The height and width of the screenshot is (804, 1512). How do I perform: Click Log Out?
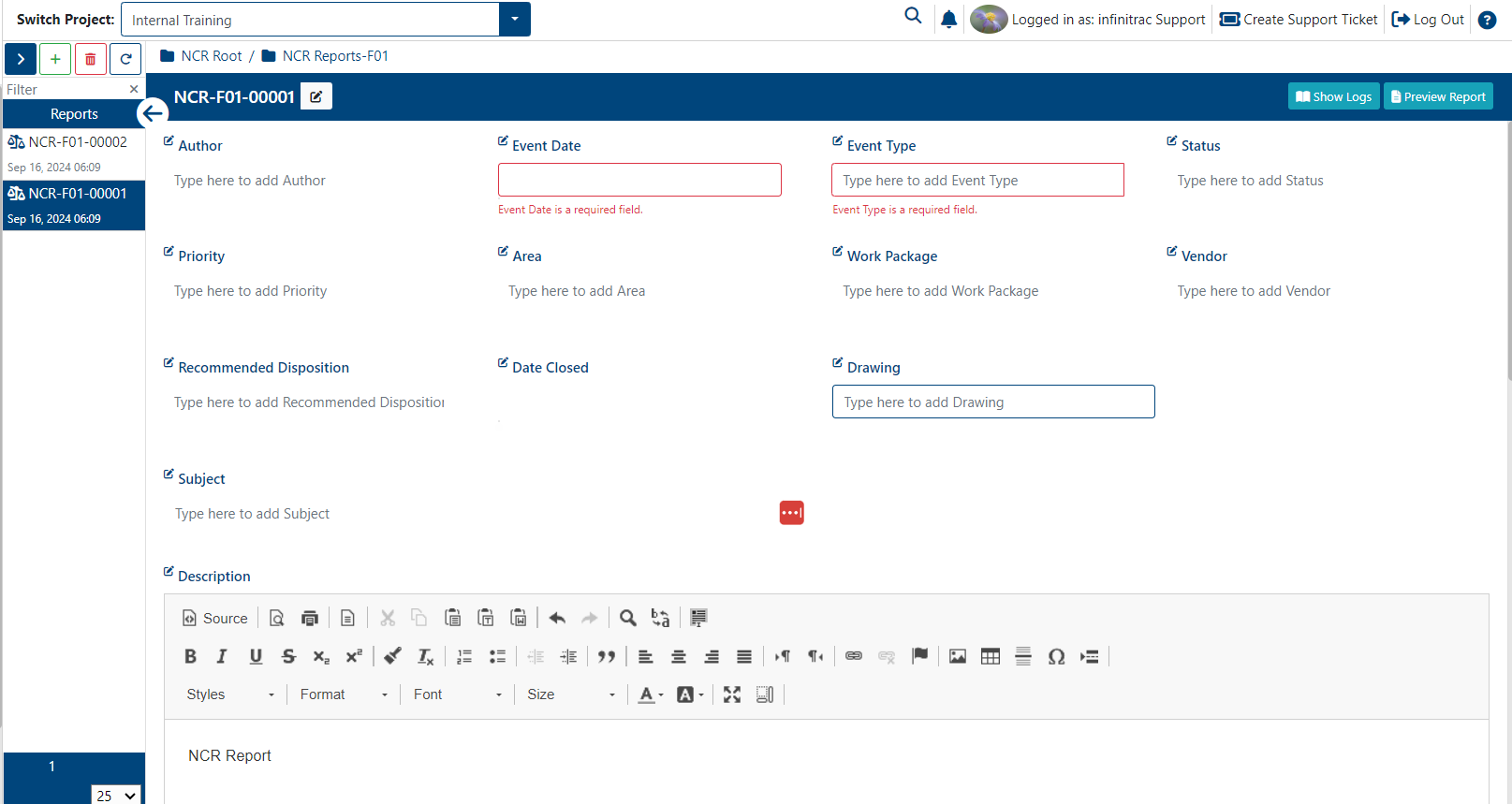pos(1428,20)
